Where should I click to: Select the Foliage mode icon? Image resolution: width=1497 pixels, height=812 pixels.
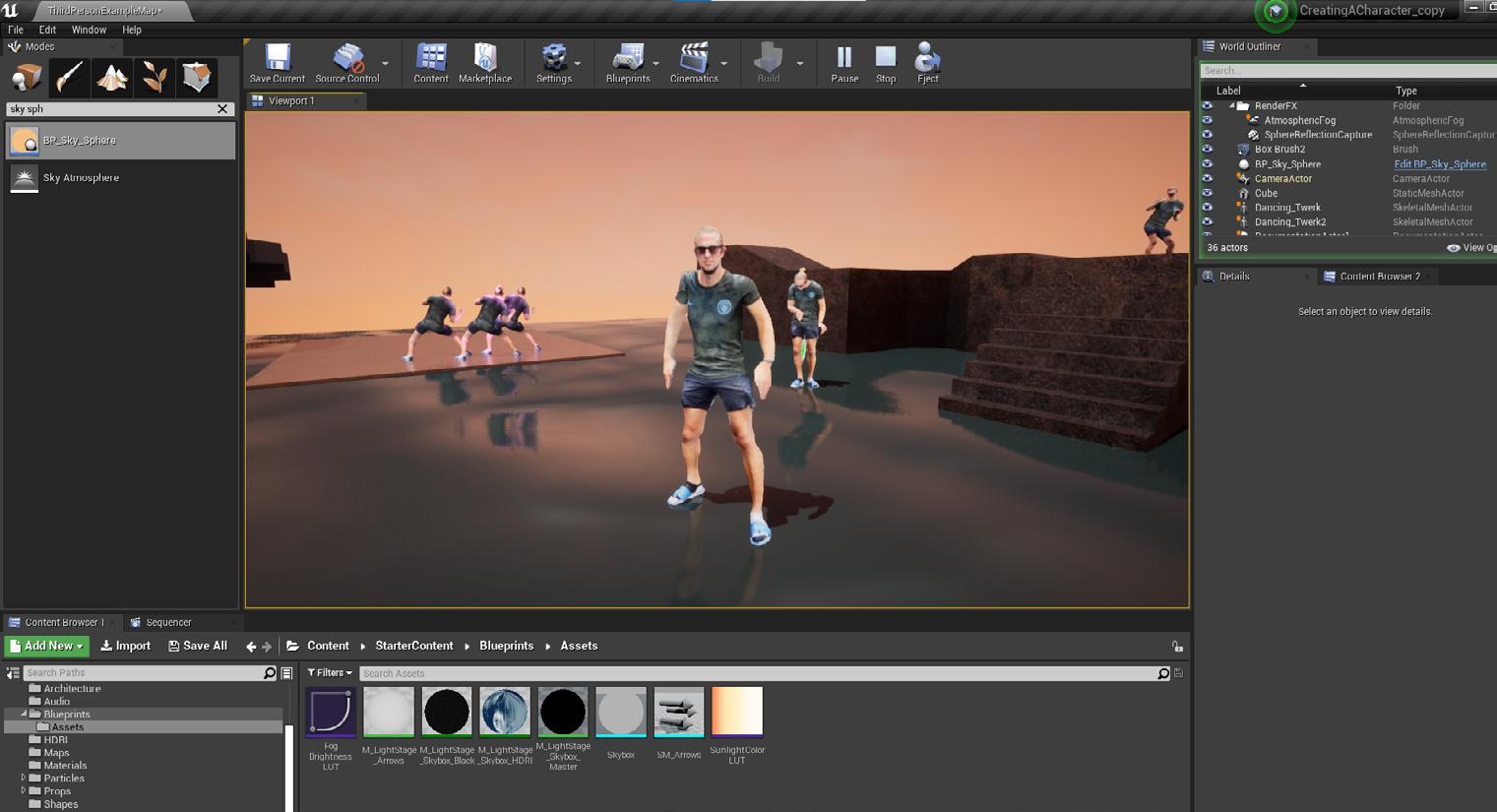pos(155,78)
